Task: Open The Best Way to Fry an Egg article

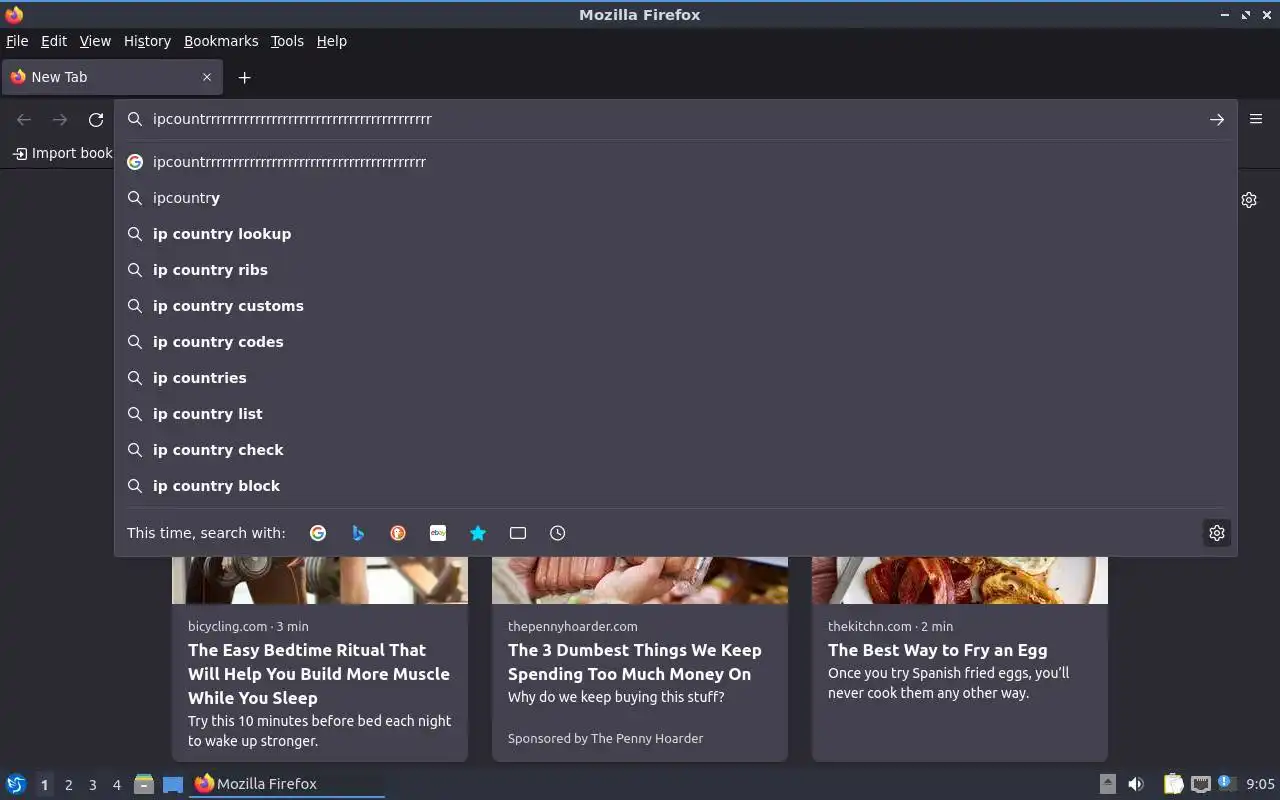Action: coord(960,660)
